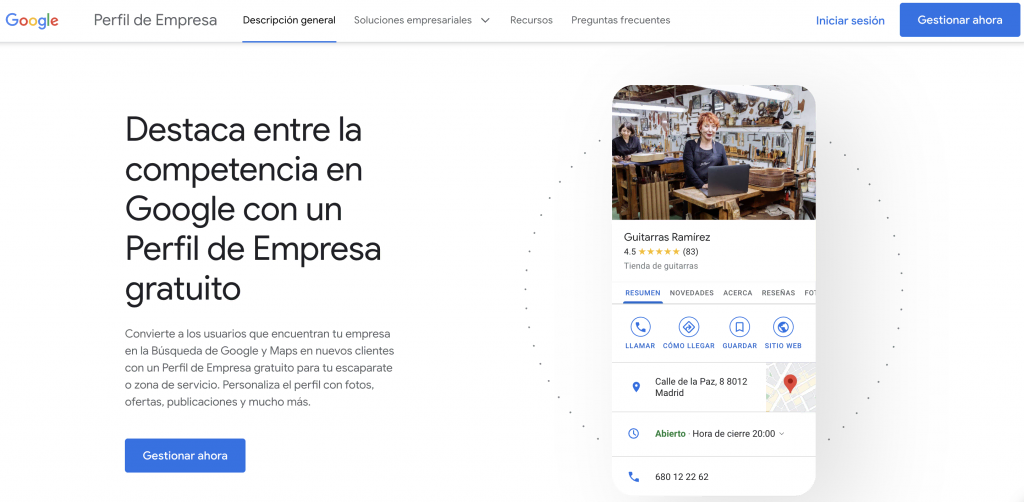Switch to the Reseñas tab
This screenshot has height=502, width=1024.
[778, 293]
